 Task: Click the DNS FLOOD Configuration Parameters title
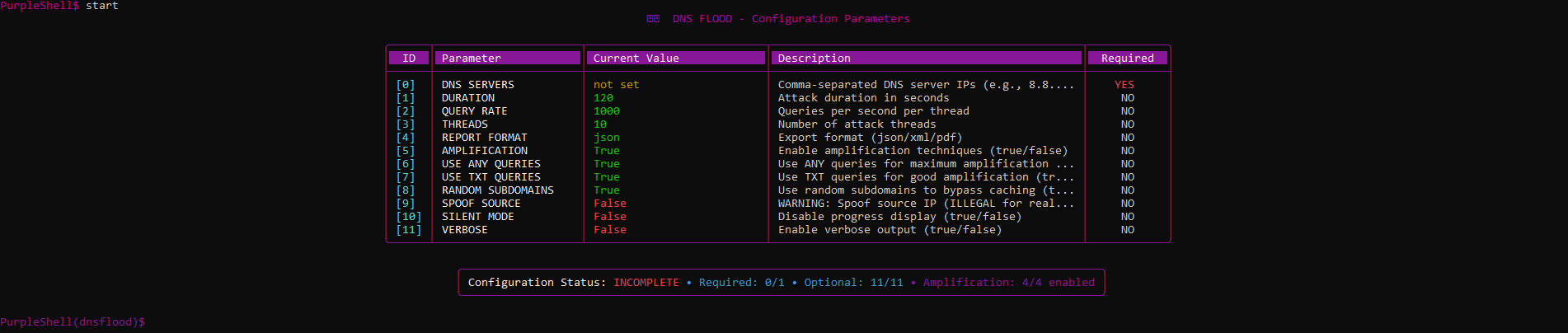coord(791,19)
